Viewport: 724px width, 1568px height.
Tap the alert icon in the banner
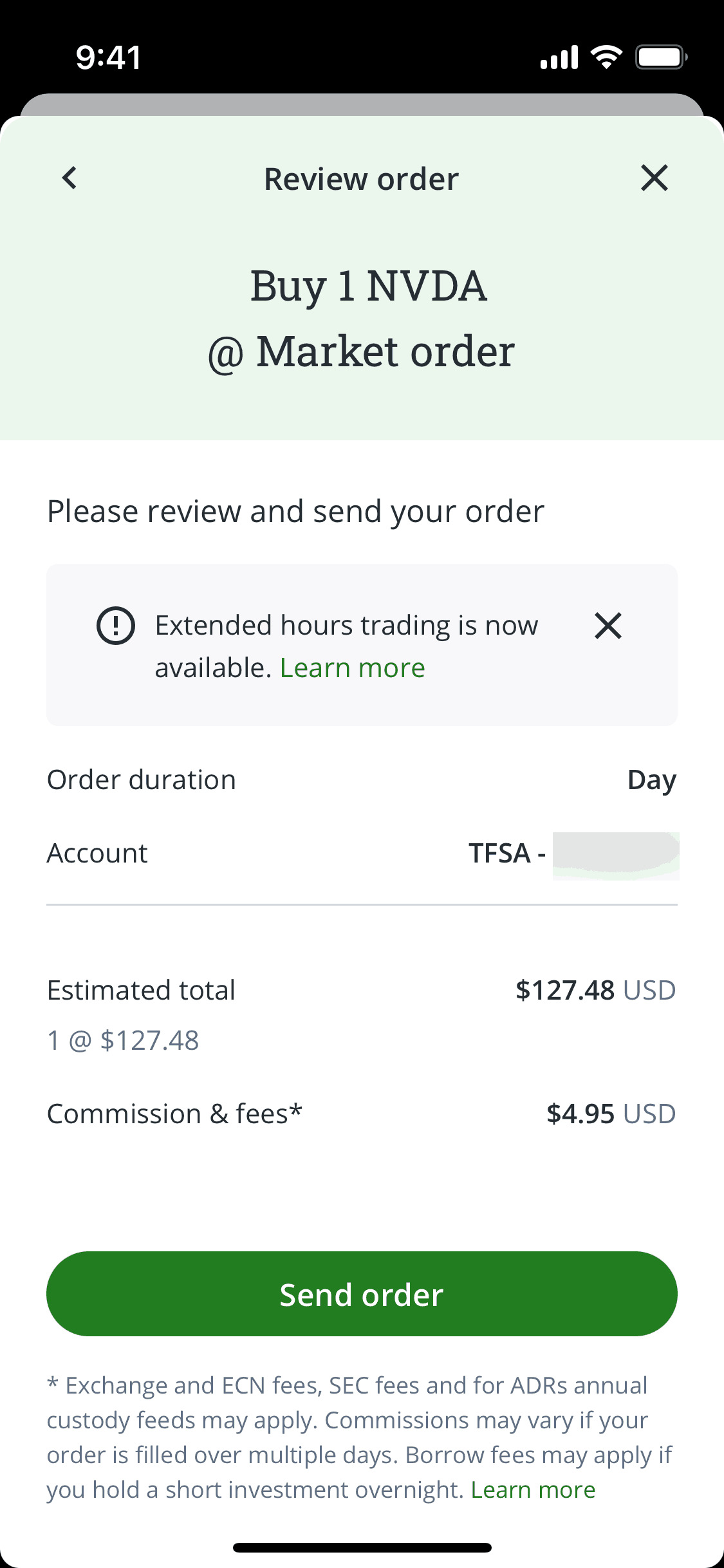pos(116,626)
